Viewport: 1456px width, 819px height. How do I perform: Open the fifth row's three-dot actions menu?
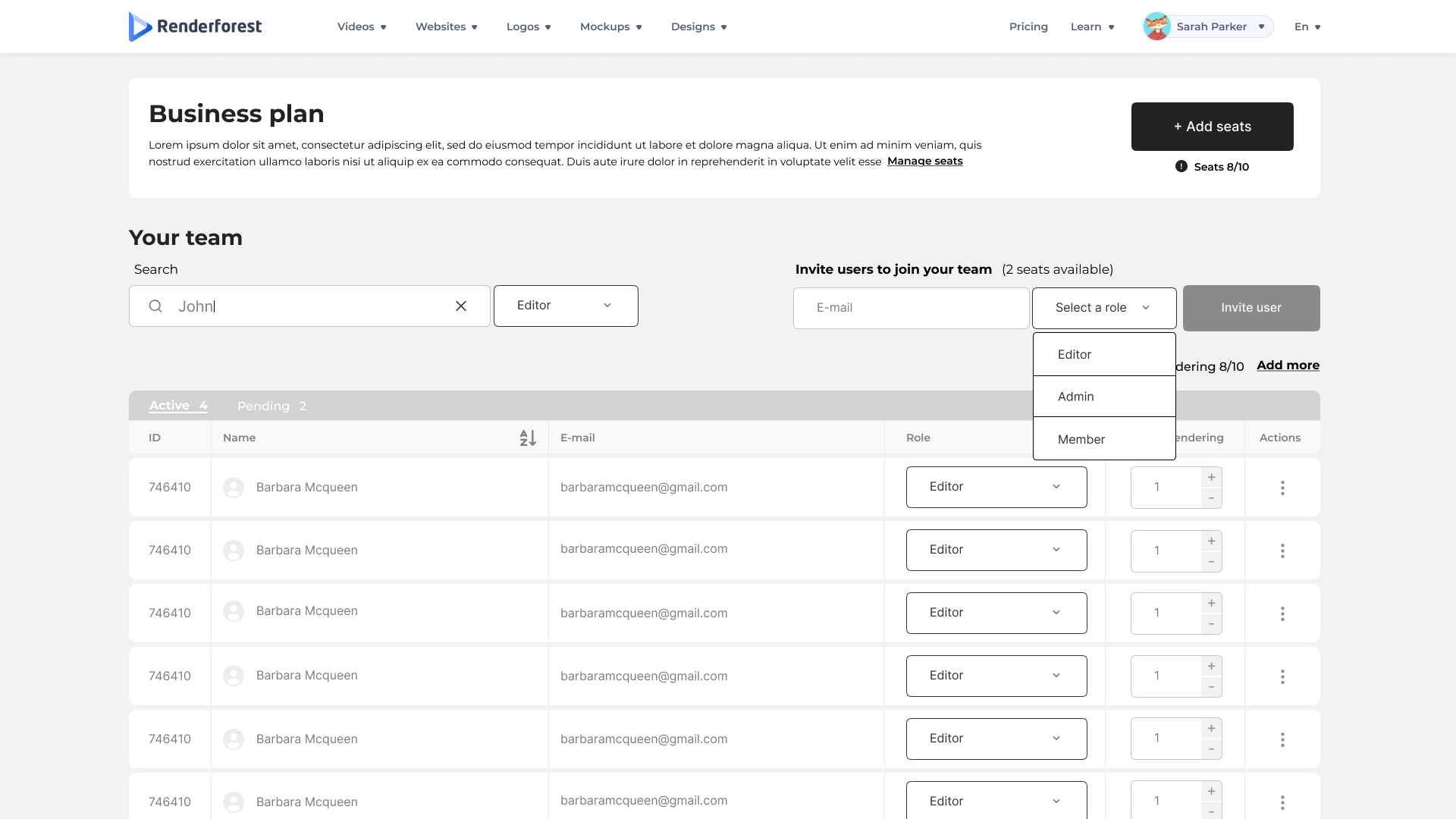(x=1282, y=739)
